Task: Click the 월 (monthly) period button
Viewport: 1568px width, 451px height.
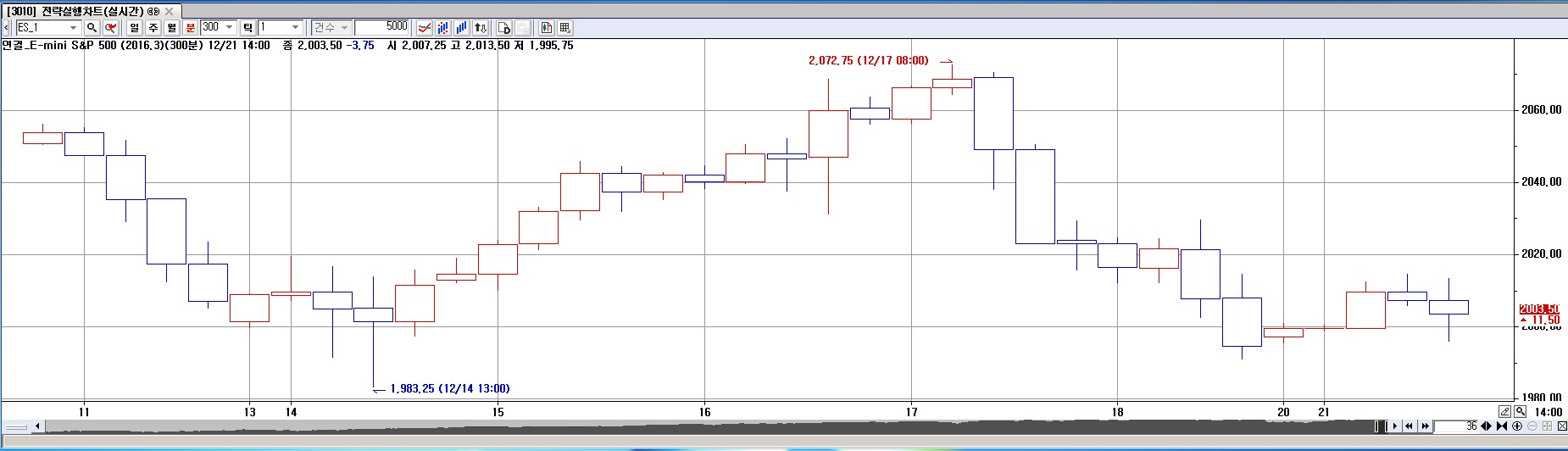Action: point(171,27)
